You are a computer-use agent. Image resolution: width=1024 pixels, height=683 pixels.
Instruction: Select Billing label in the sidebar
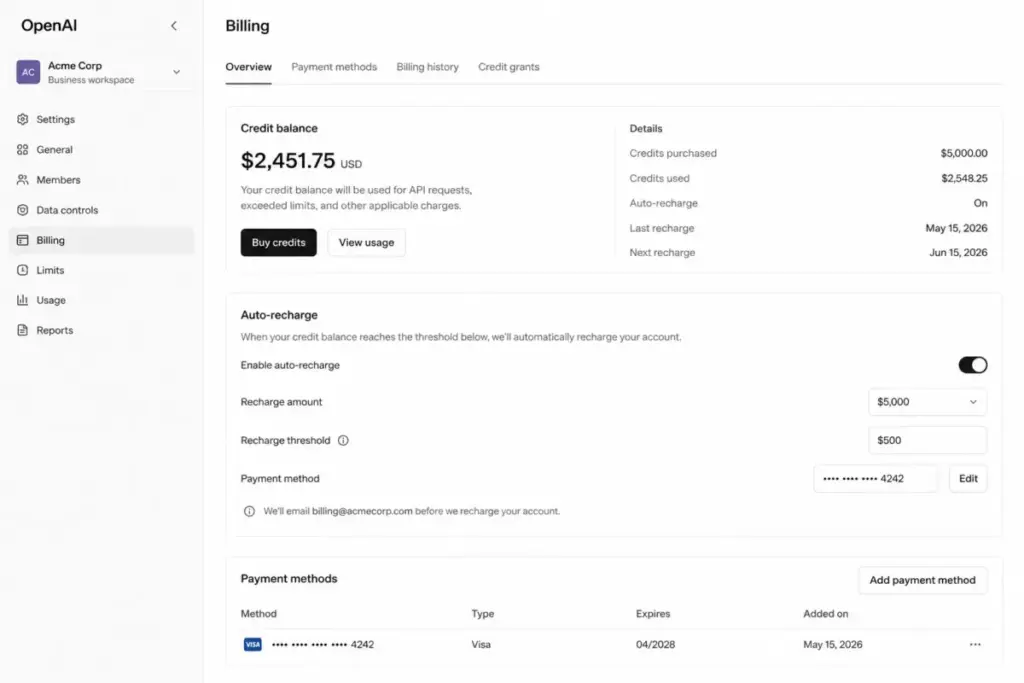(50, 240)
